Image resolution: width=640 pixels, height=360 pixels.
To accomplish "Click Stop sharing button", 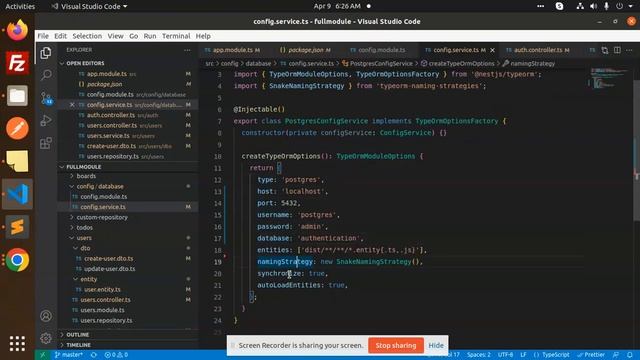I will tap(396, 345).
